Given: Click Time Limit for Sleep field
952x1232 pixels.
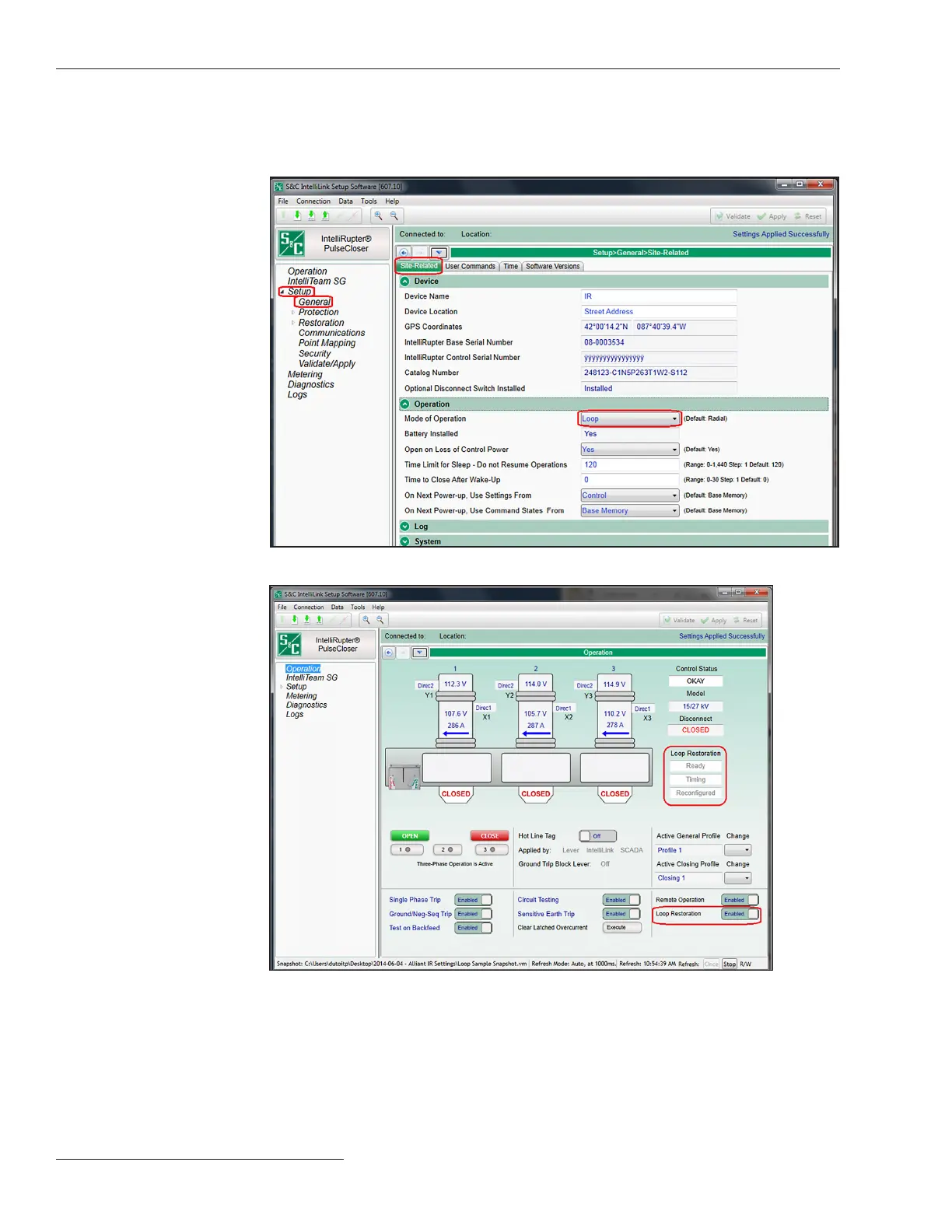Looking at the screenshot, I should [x=630, y=465].
